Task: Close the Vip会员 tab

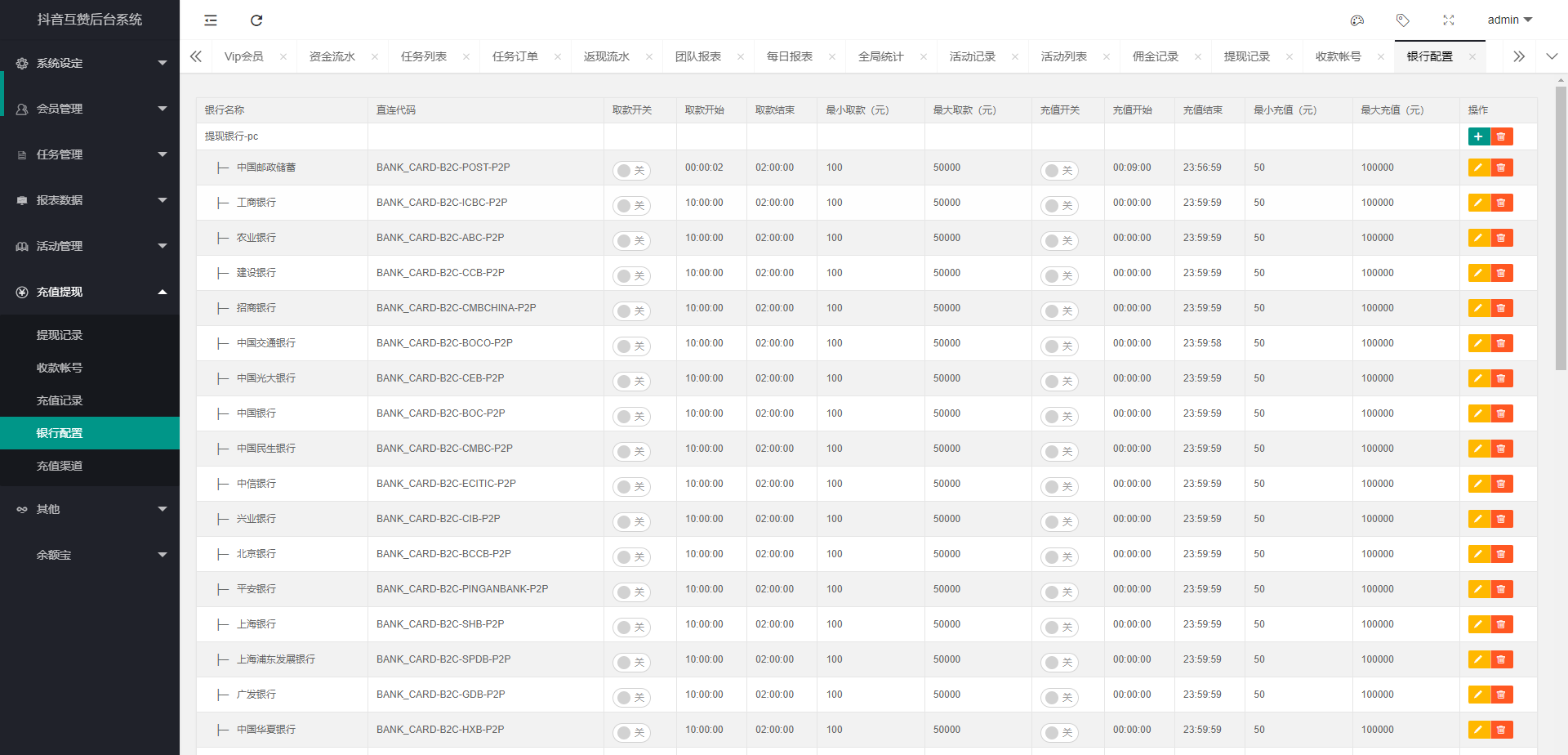Action: point(283,56)
